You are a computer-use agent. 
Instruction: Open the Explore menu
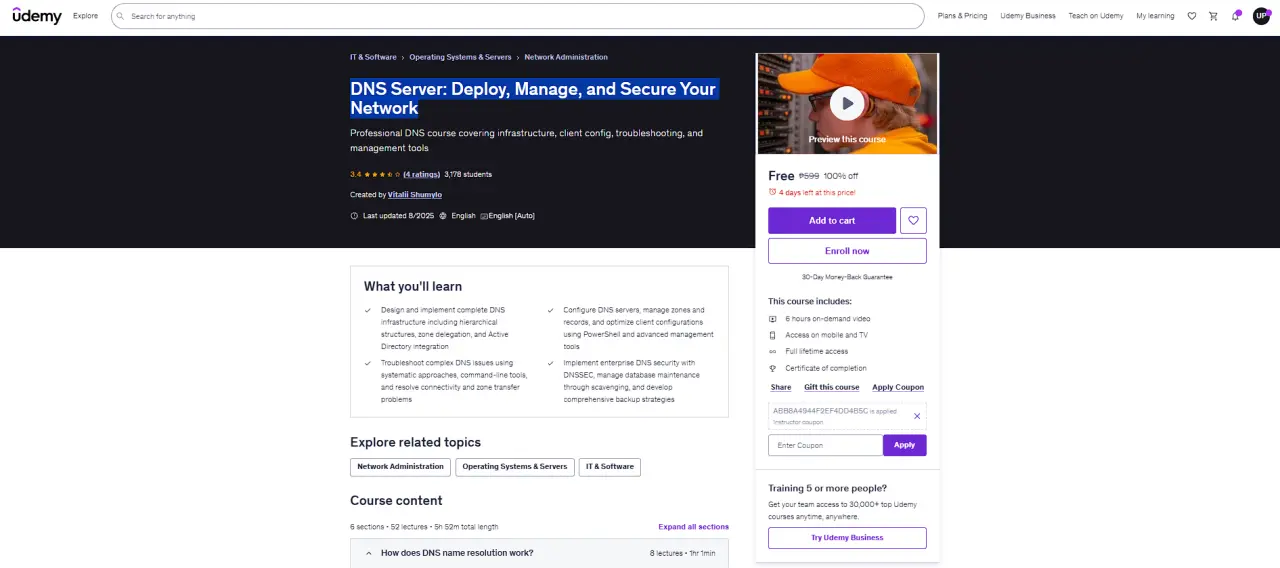pyautogui.click(x=86, y=16)
